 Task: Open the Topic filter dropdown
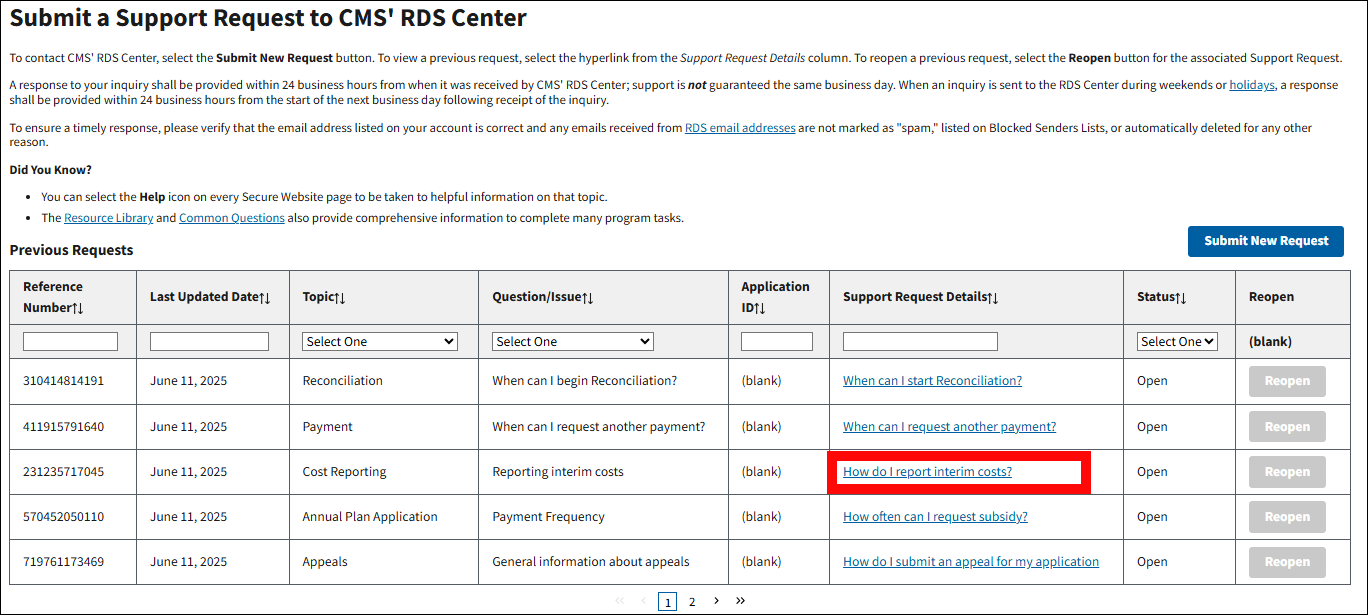pos(380,342)
